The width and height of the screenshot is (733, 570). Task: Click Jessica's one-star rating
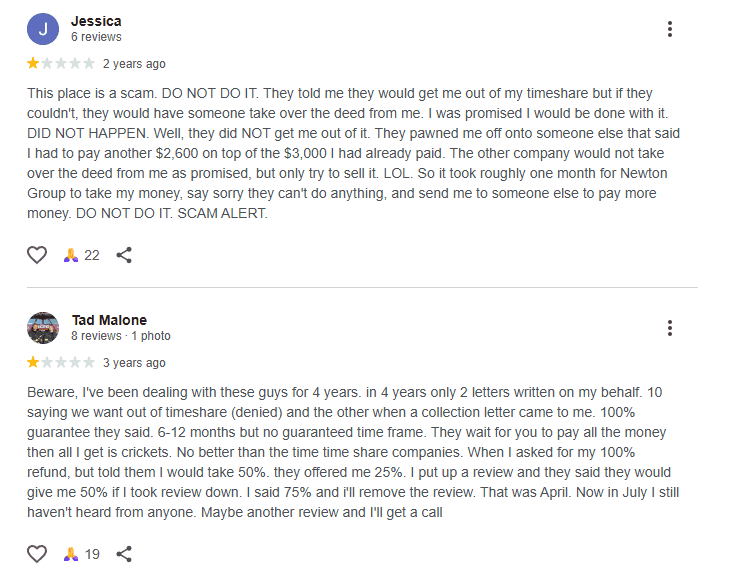(x=60, y=64)
